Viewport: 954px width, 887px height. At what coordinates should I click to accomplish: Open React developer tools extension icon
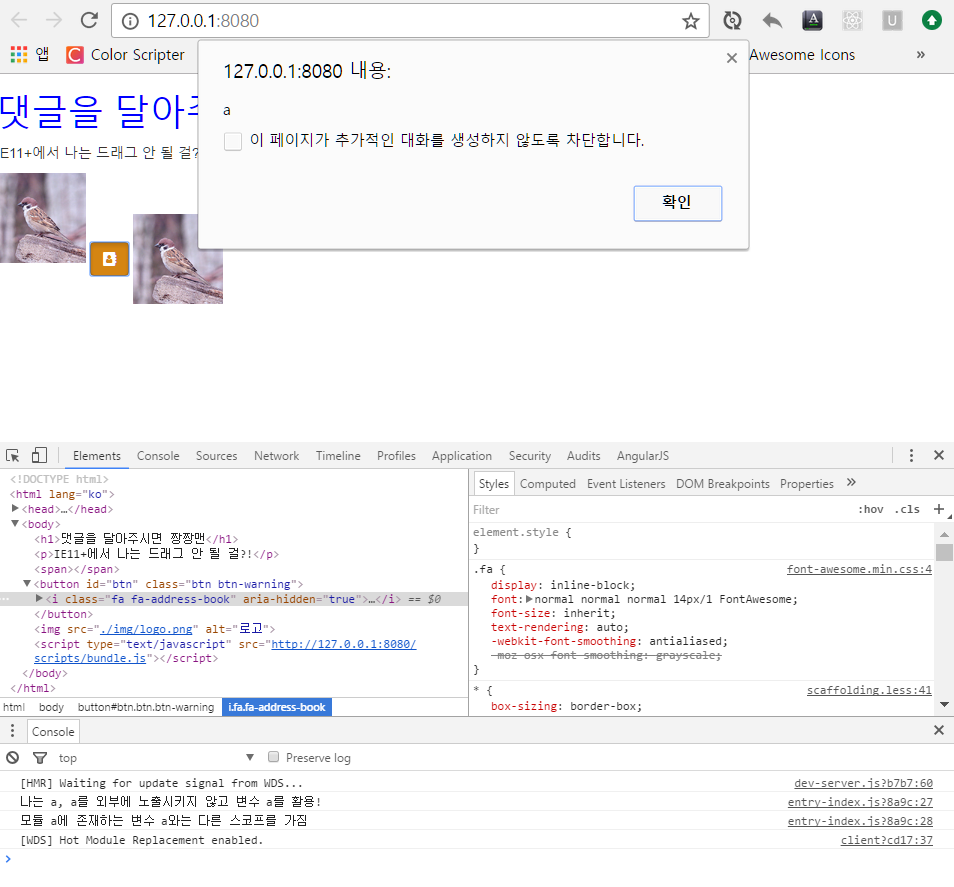852,21
